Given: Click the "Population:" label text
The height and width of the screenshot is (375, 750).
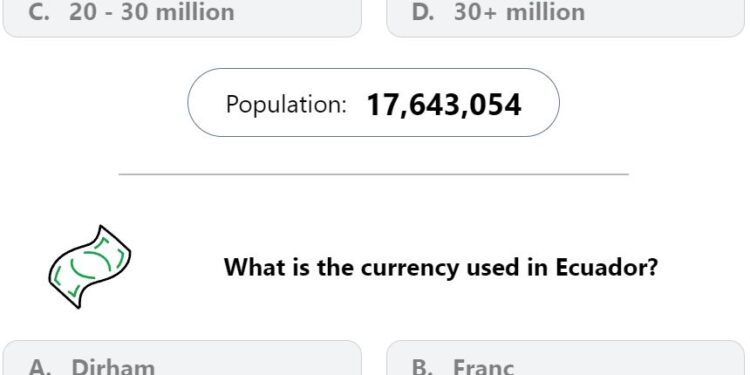Looking at the screenshot, I should click(286, 104).
